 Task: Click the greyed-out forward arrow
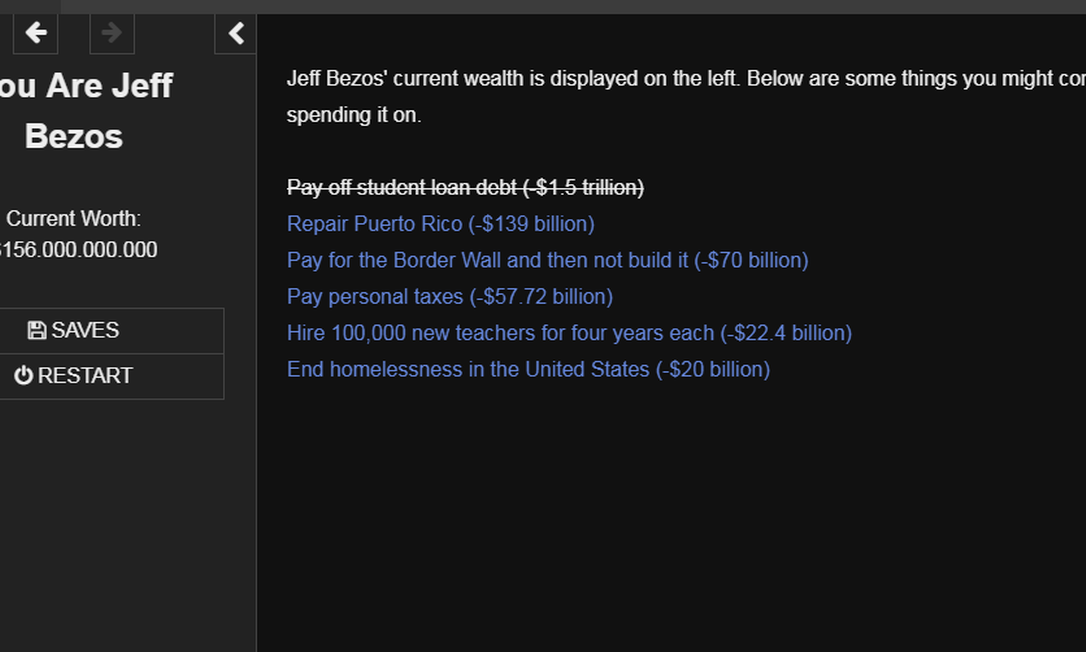click(x=112, y=33)
